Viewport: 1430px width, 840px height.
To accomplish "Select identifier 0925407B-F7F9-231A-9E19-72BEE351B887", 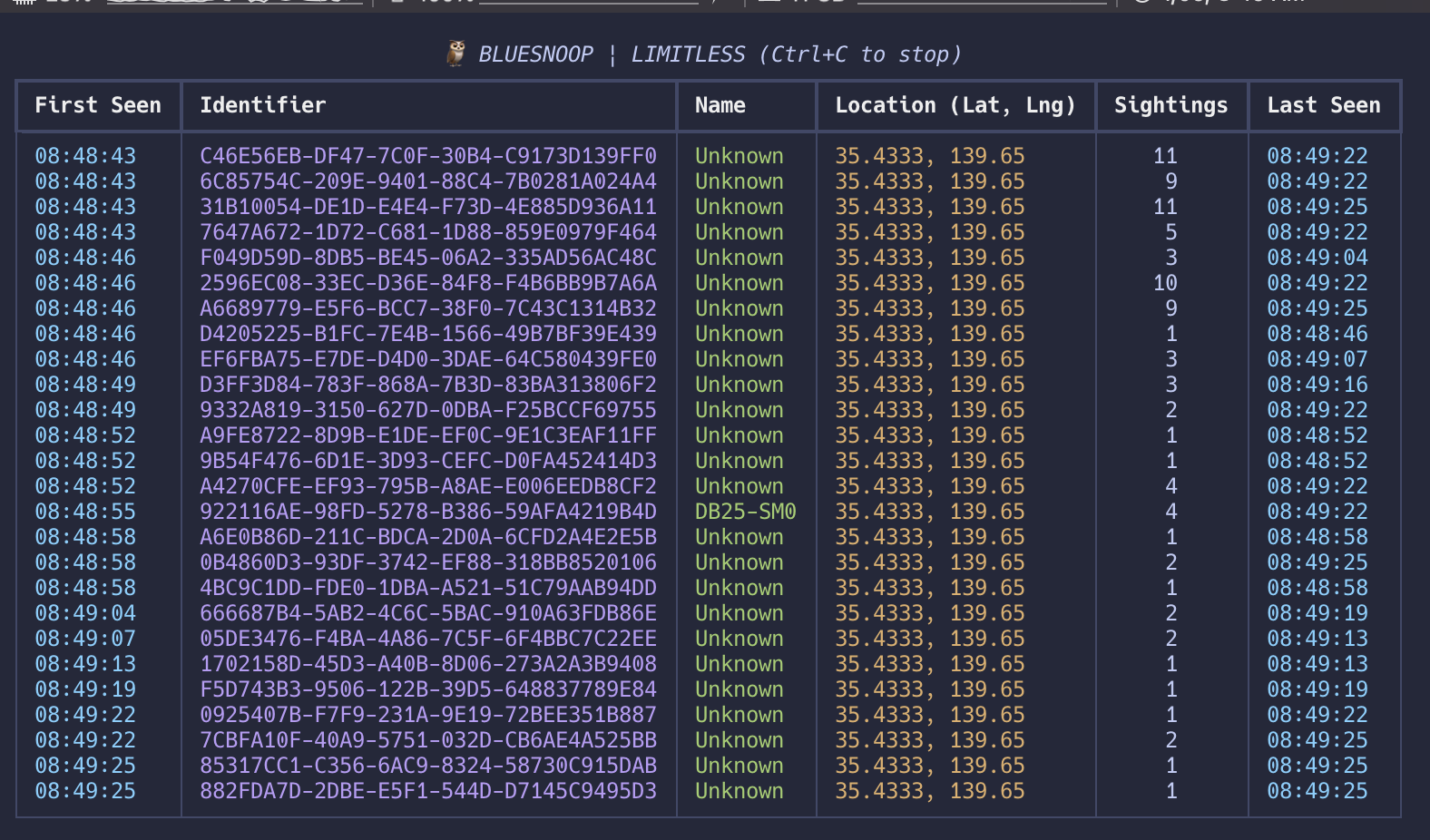I will coord(428,715).
